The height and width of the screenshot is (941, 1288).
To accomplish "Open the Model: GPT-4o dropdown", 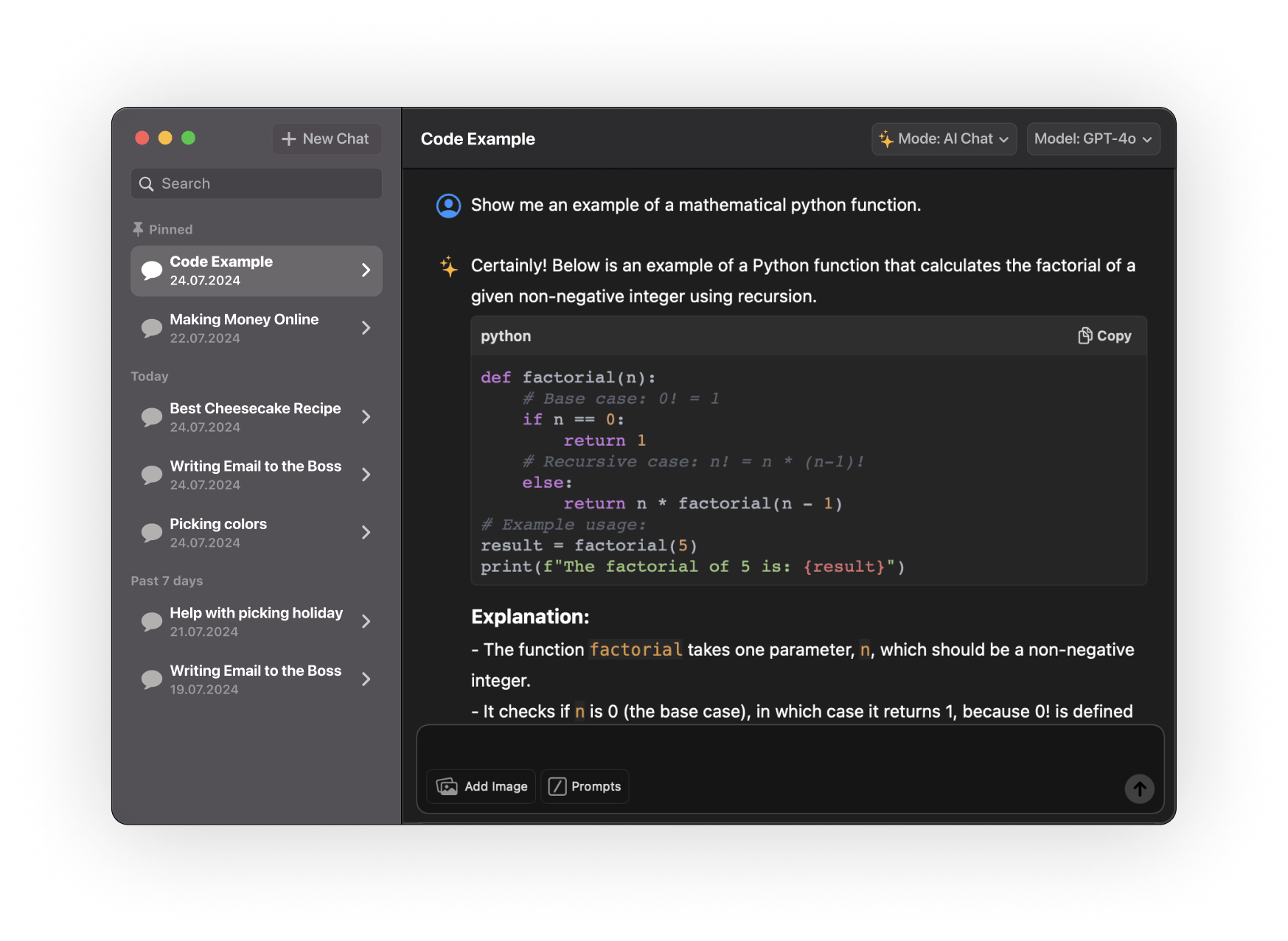I will [1093, 139].
